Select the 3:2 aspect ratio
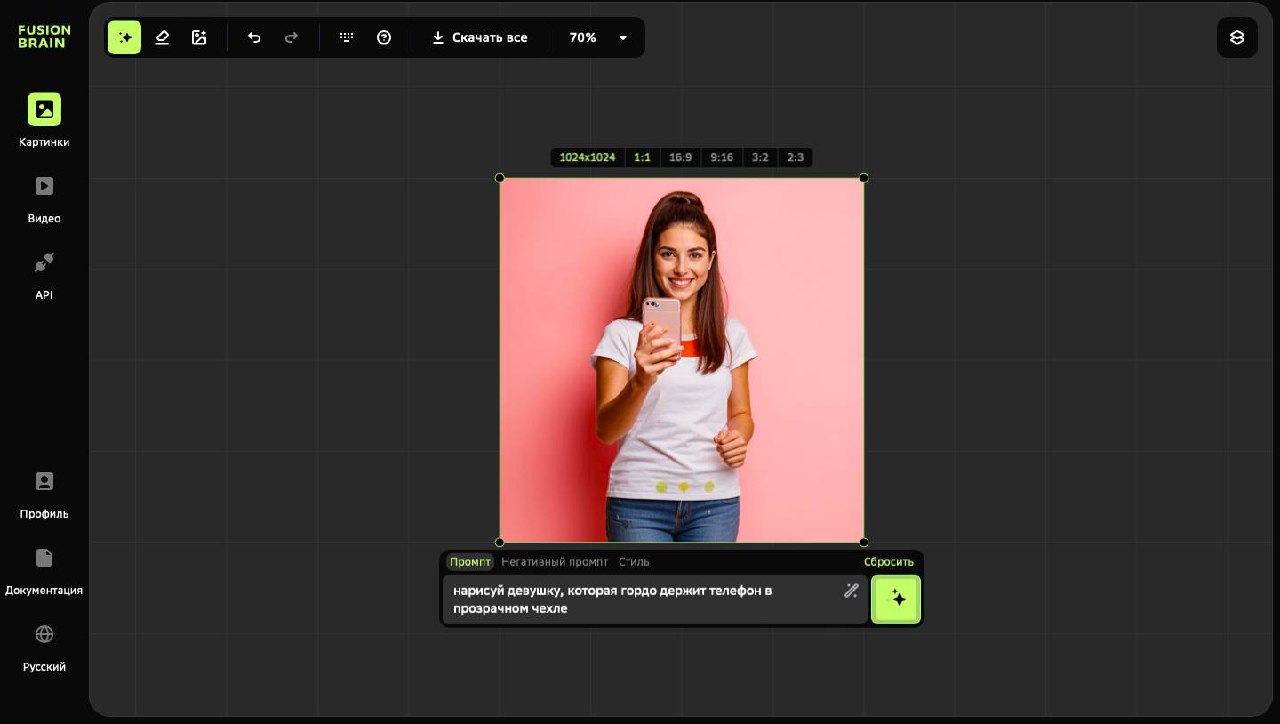The height and width of the screenshot is (724, 1280). click(x=760, y=158)
